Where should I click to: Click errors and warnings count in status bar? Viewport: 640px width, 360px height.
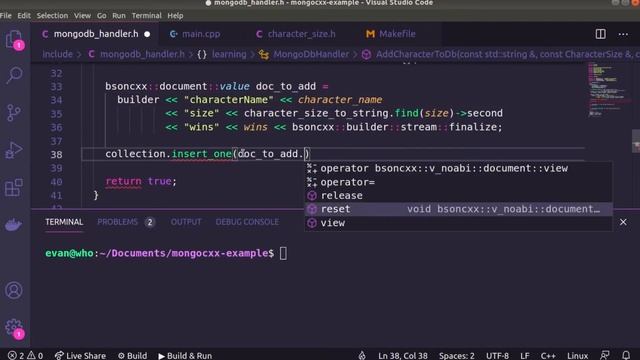(x=25, y=356)
